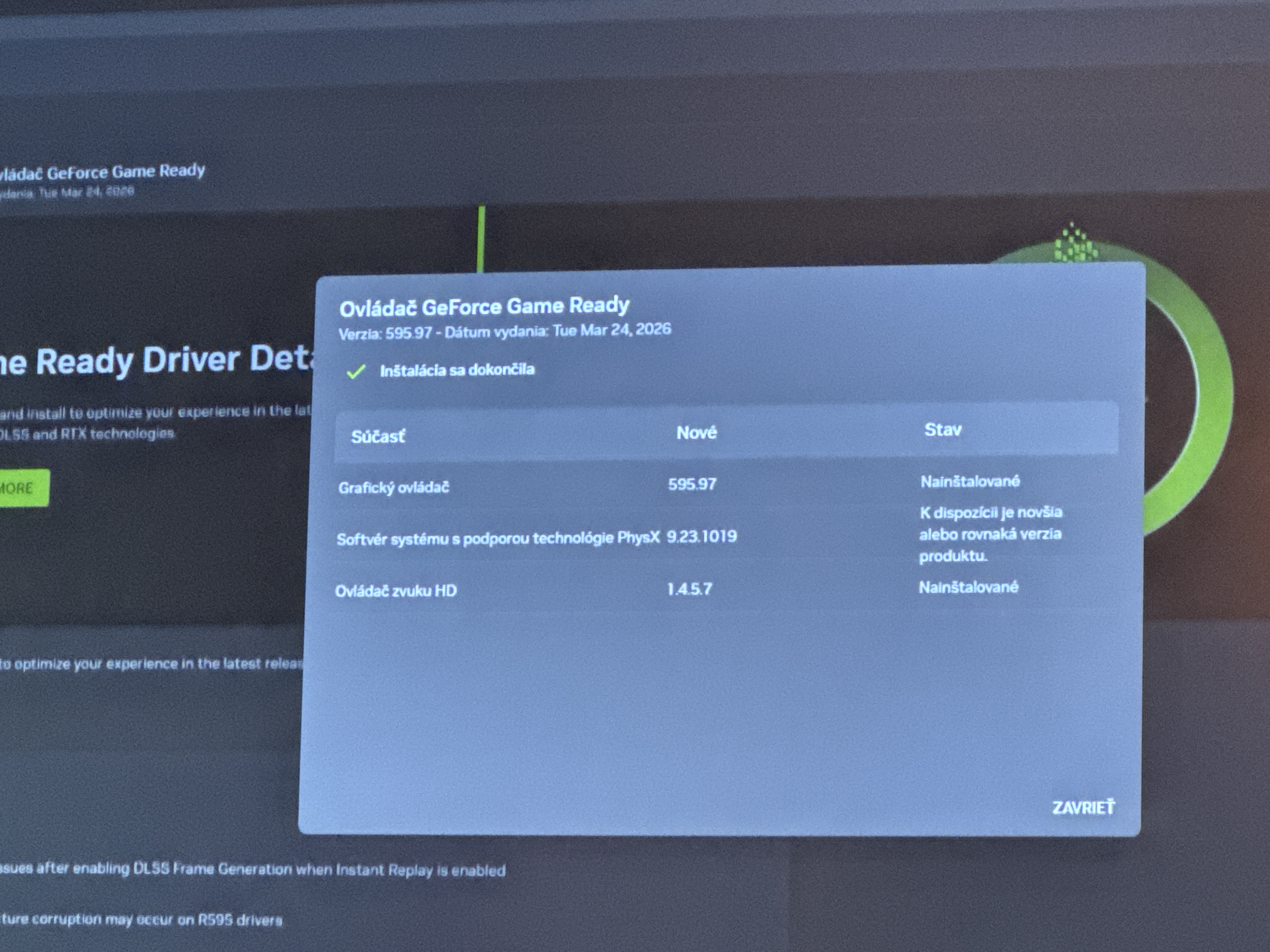
Task: Click the background Ovládač GeForce Game Ready heading
Action: tap(102, 172)
